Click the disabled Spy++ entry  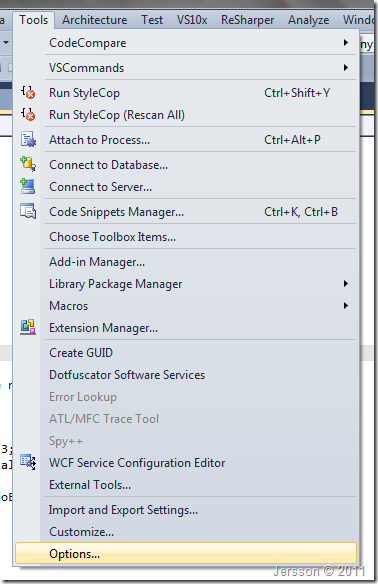pos(186,441)
